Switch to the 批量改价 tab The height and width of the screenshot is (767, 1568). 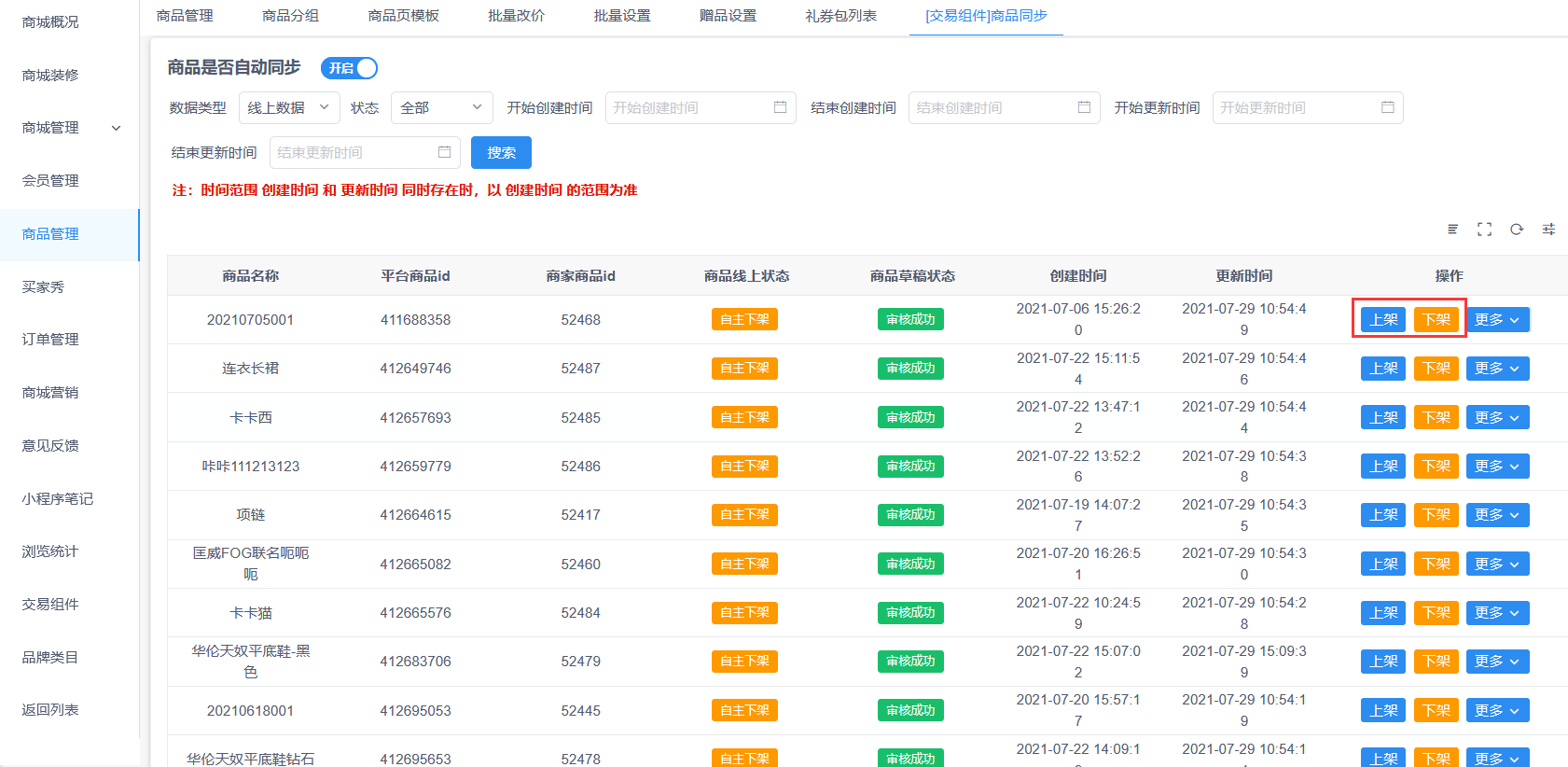[516, 16]
